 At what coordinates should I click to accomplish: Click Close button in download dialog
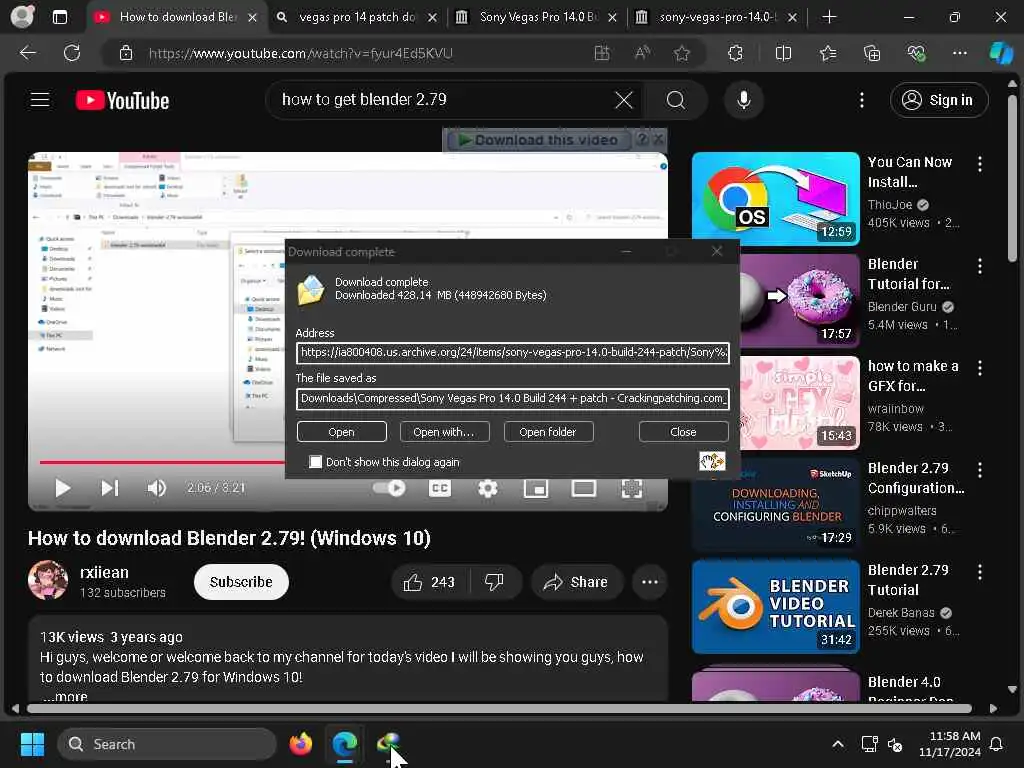coord(683,432)
